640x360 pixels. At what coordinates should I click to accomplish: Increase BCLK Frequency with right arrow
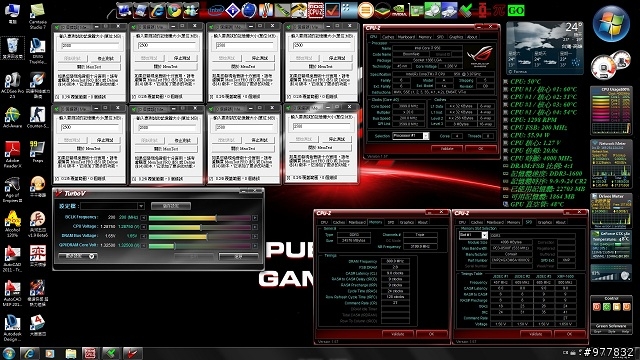coord(255,218)
